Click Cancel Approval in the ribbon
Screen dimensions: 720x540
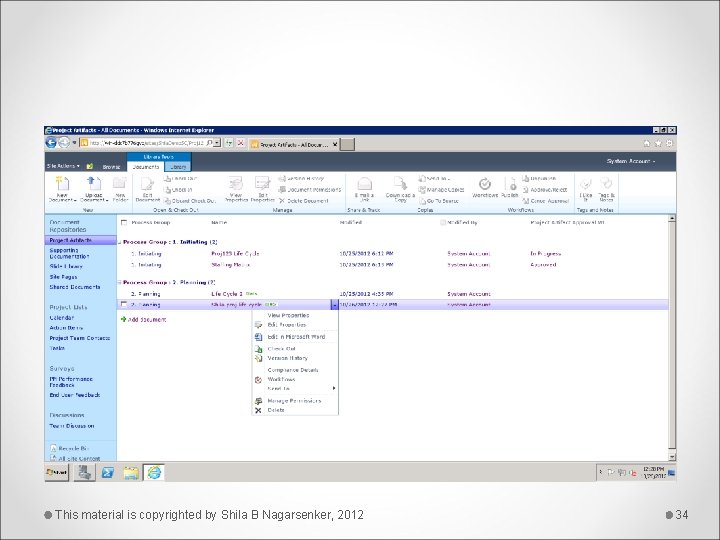click(x=546, y=201)
